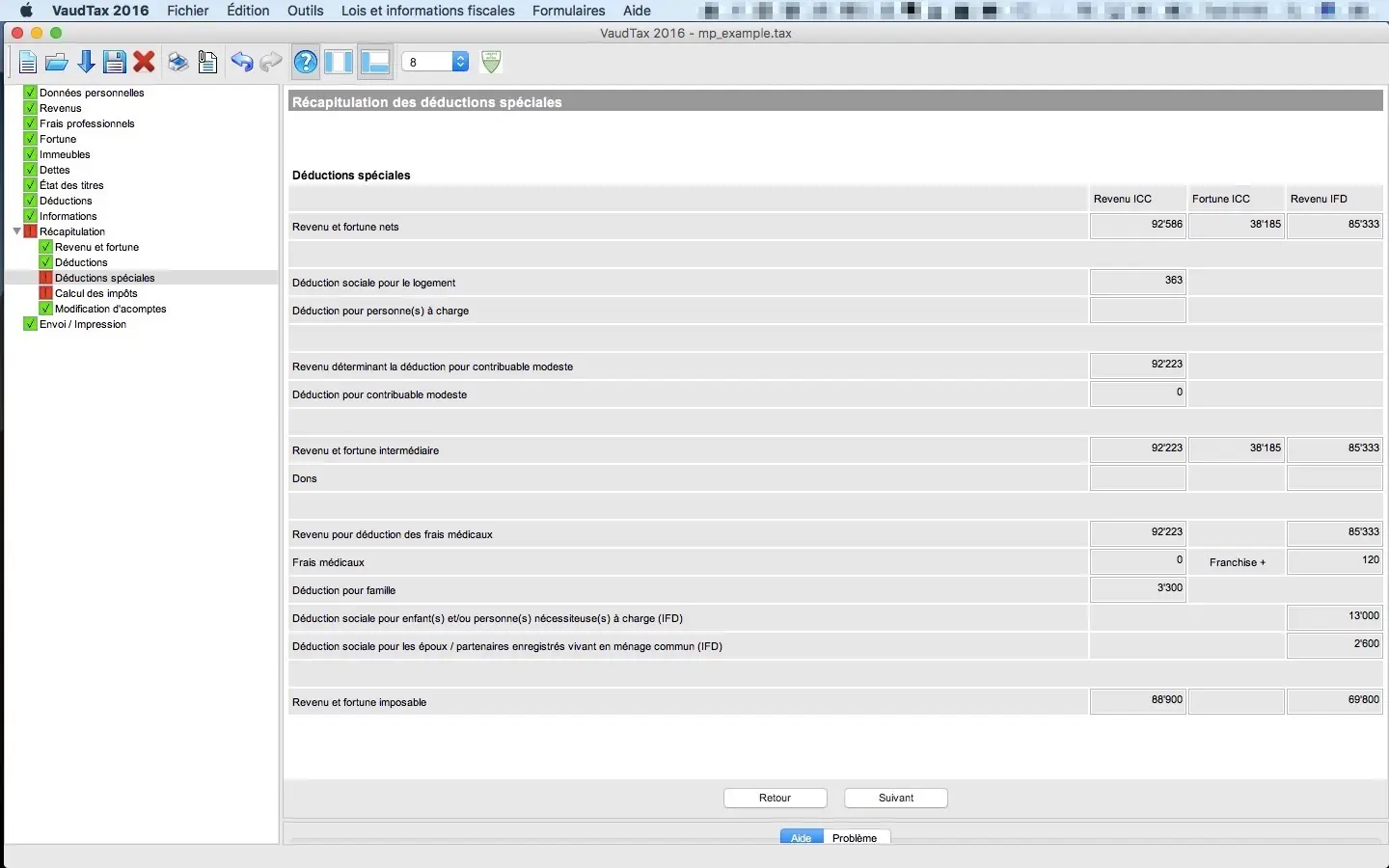Viewport: 1389px width, 868px height.
Task: Select Immeubles in the navigation tree
Action: pyautogui.click(x=65, y=154)
